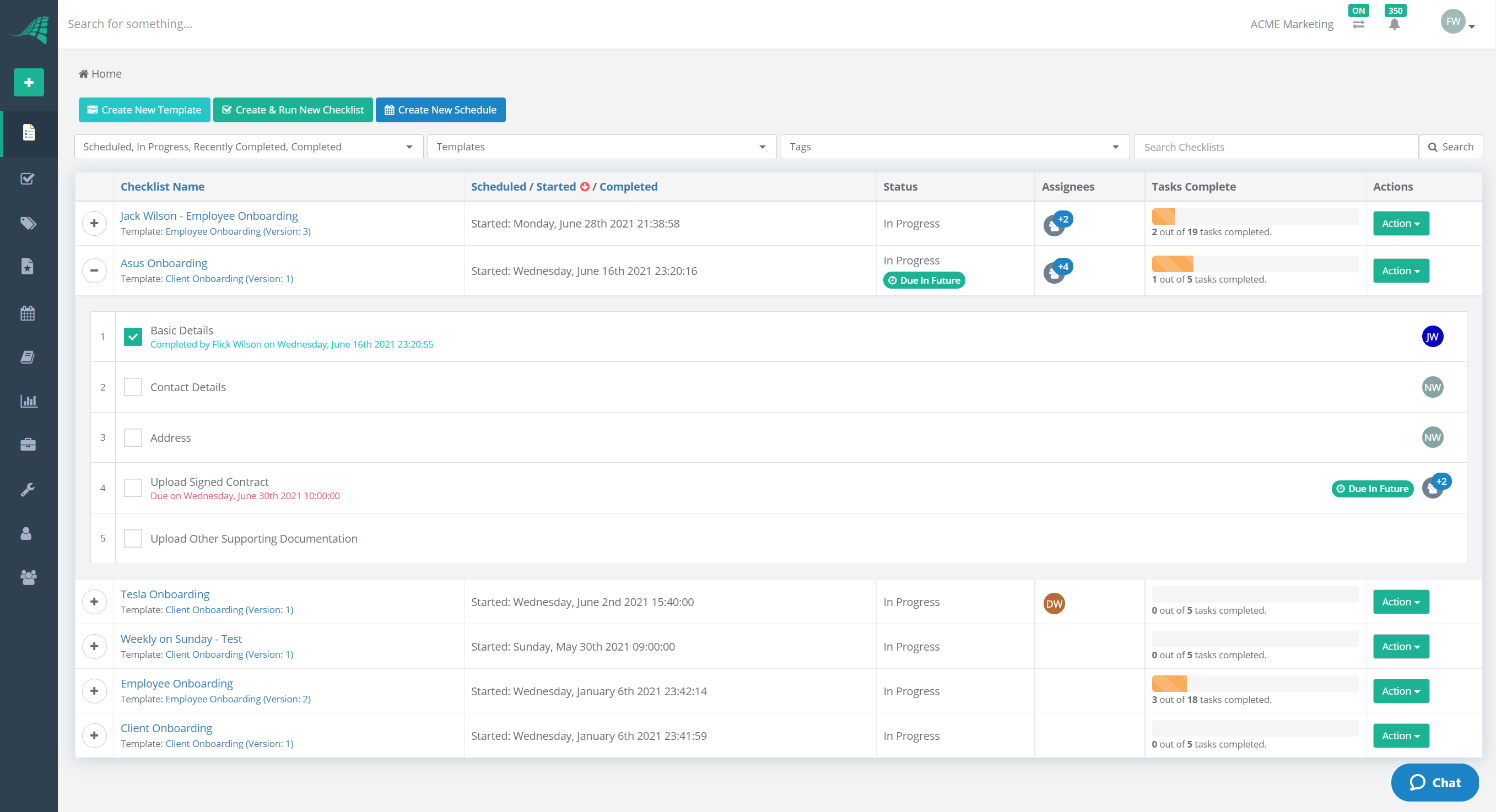
Task: Open the team members group icon
Action: pos(29,577)
